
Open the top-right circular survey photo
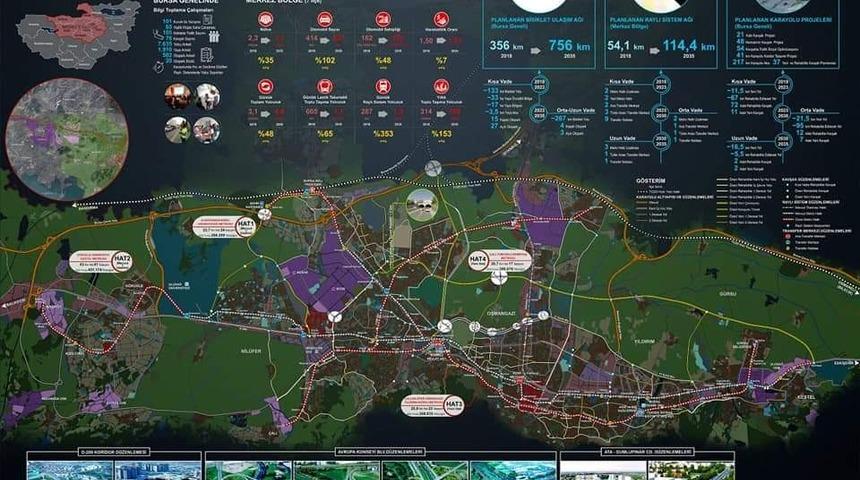pyautogui.click(x=207, y=97)
